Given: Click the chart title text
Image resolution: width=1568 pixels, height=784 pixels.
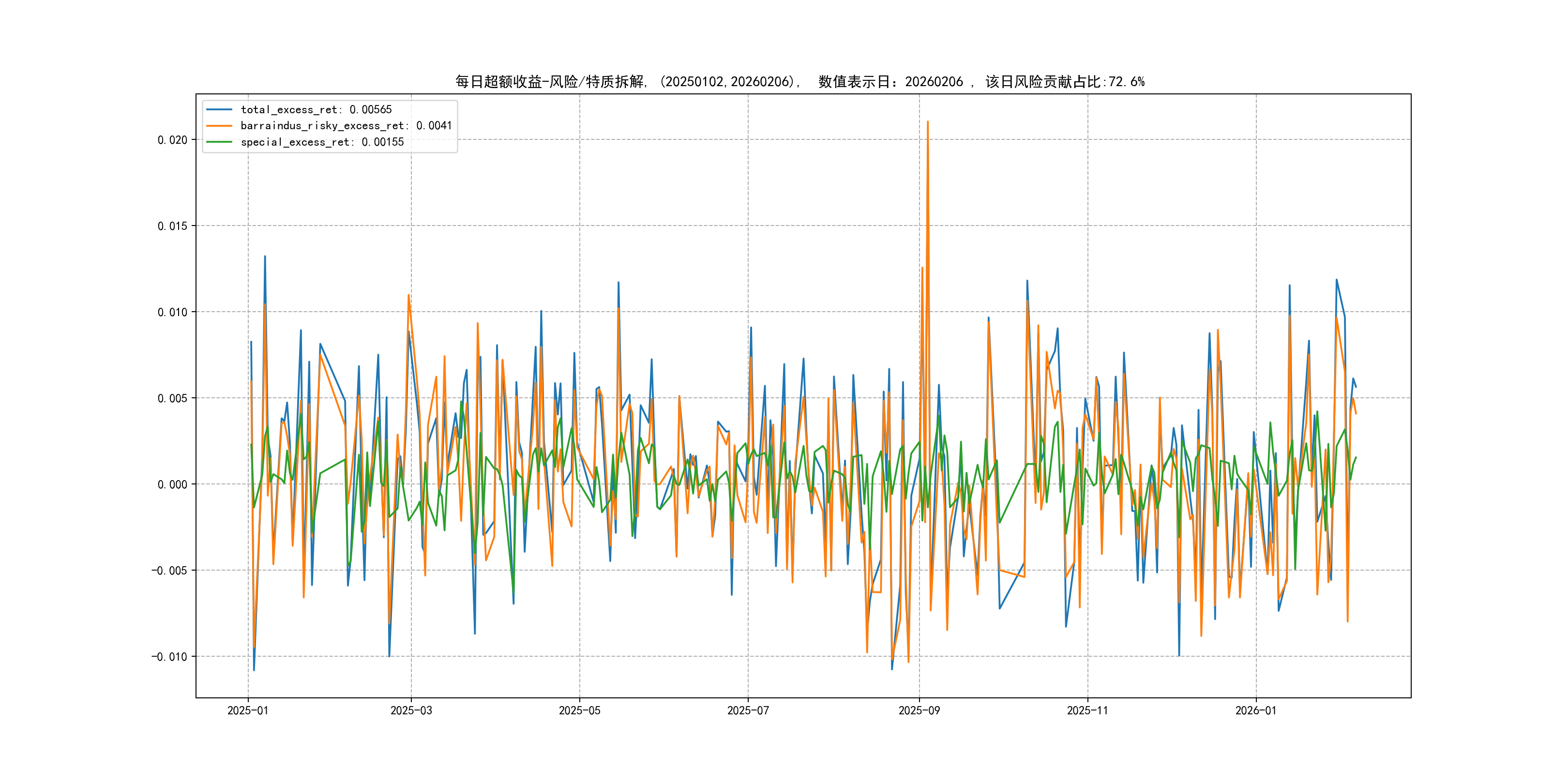Looking at the screenshot, I should click(x=799, y=82).
